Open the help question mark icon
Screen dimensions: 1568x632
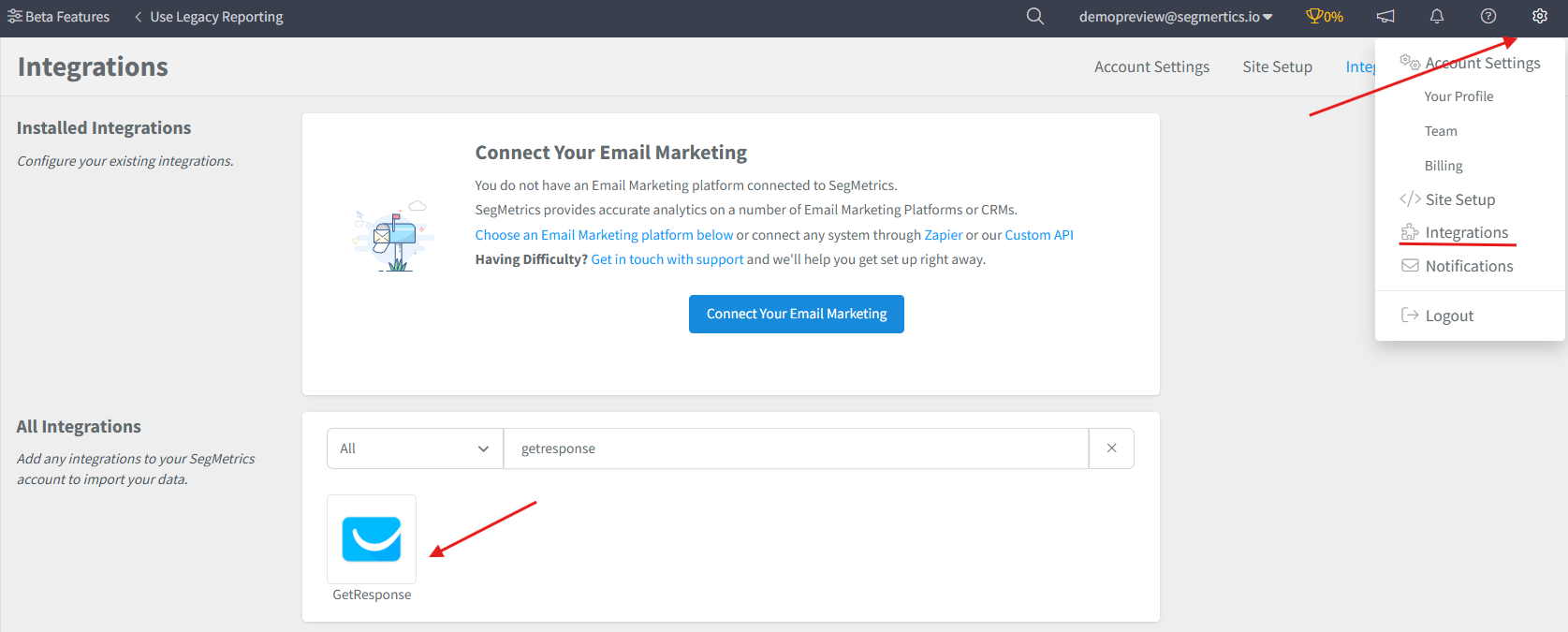1488,17
